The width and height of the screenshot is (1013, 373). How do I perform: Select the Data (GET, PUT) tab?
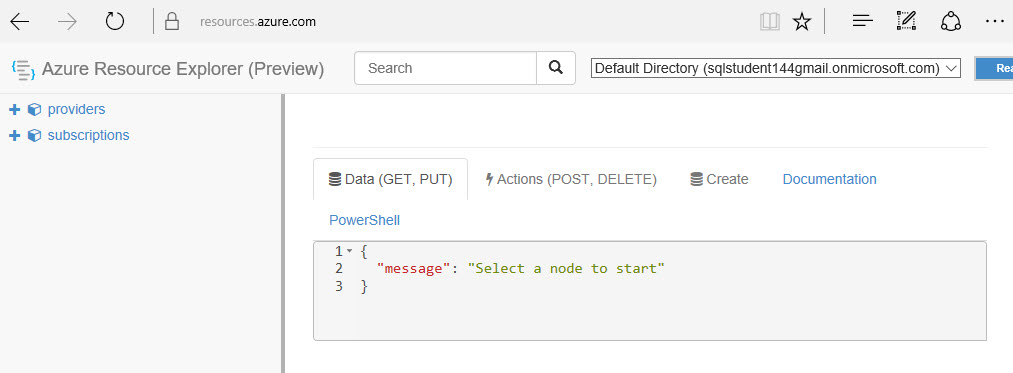coord(390,179)
